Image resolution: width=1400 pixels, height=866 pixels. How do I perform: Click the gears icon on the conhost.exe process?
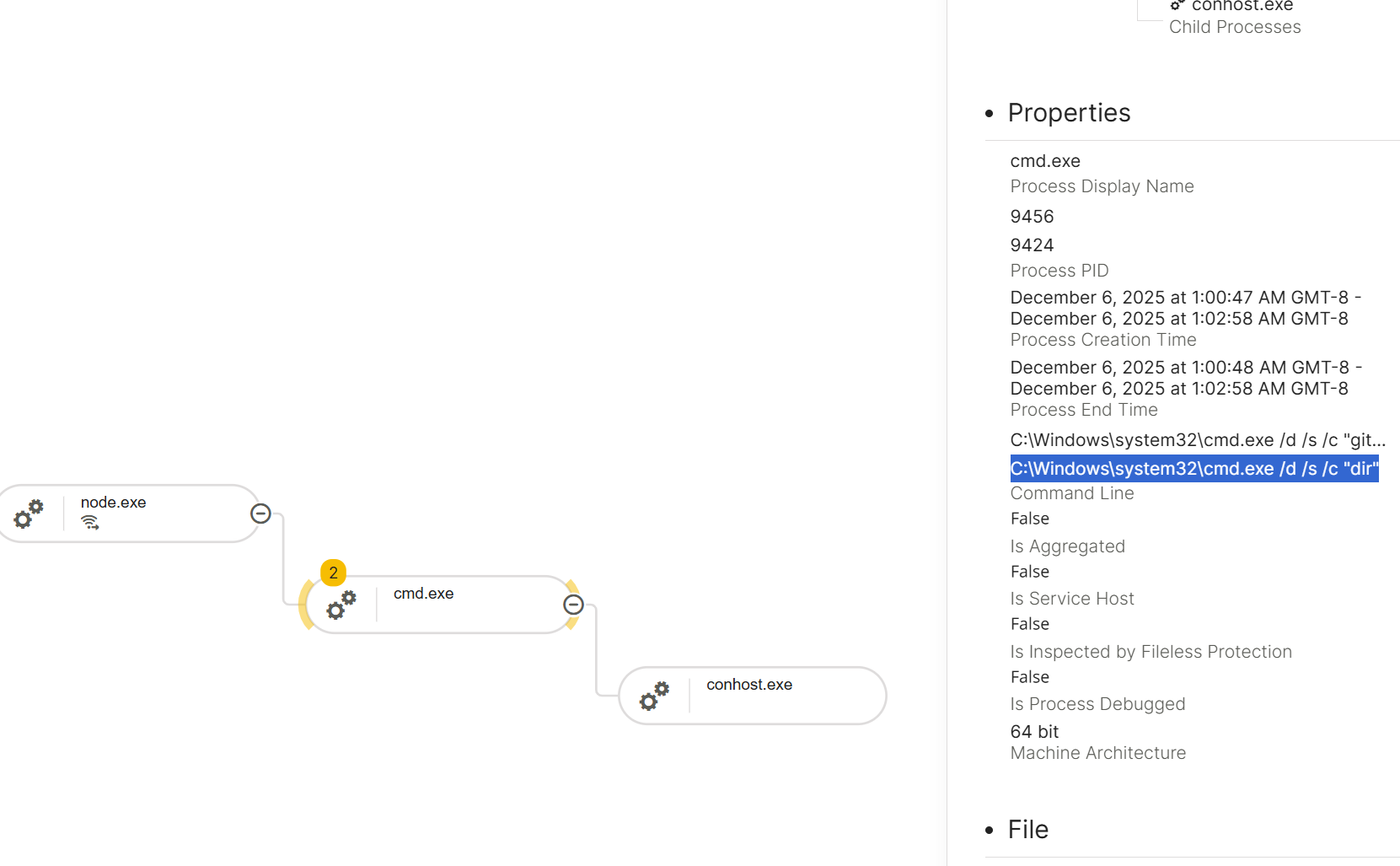(x=653, y=696)
